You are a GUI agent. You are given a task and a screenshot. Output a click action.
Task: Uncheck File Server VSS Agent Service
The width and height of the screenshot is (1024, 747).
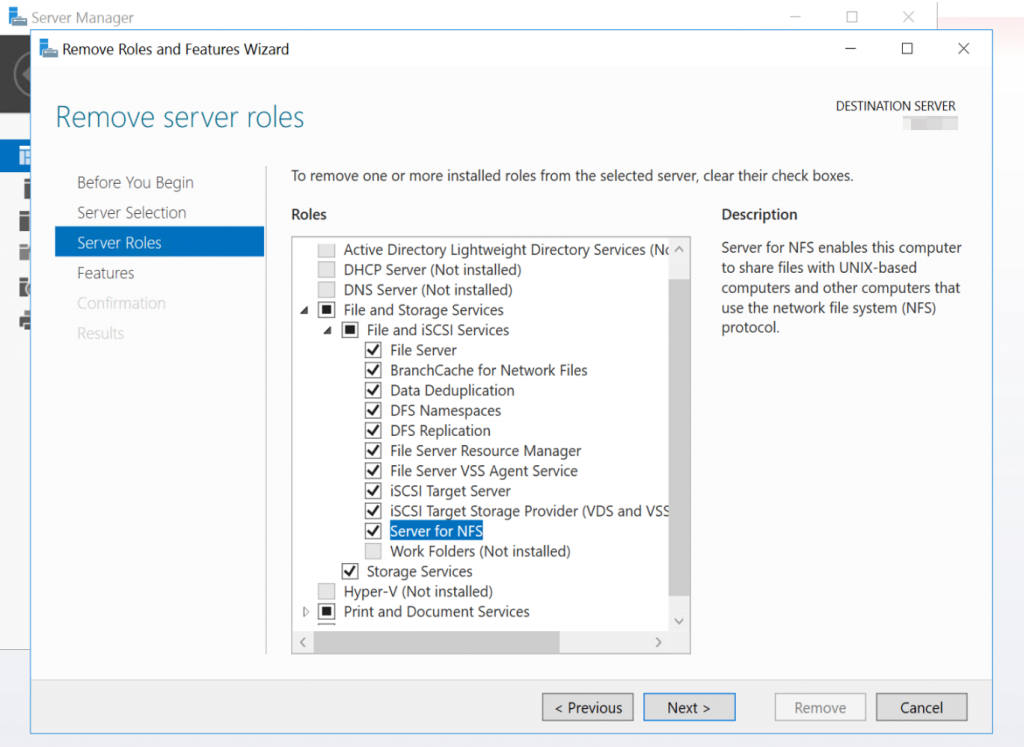point(373,471)
